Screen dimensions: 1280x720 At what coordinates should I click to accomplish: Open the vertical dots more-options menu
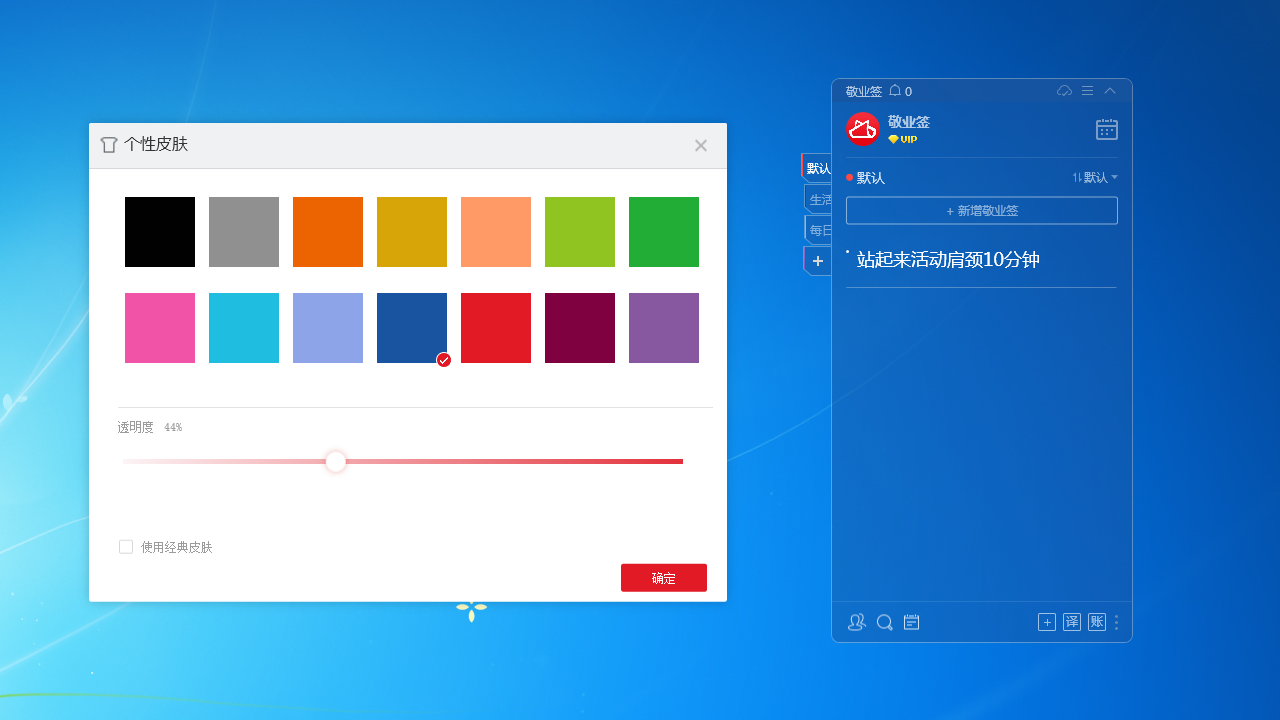click(1116, 622)
